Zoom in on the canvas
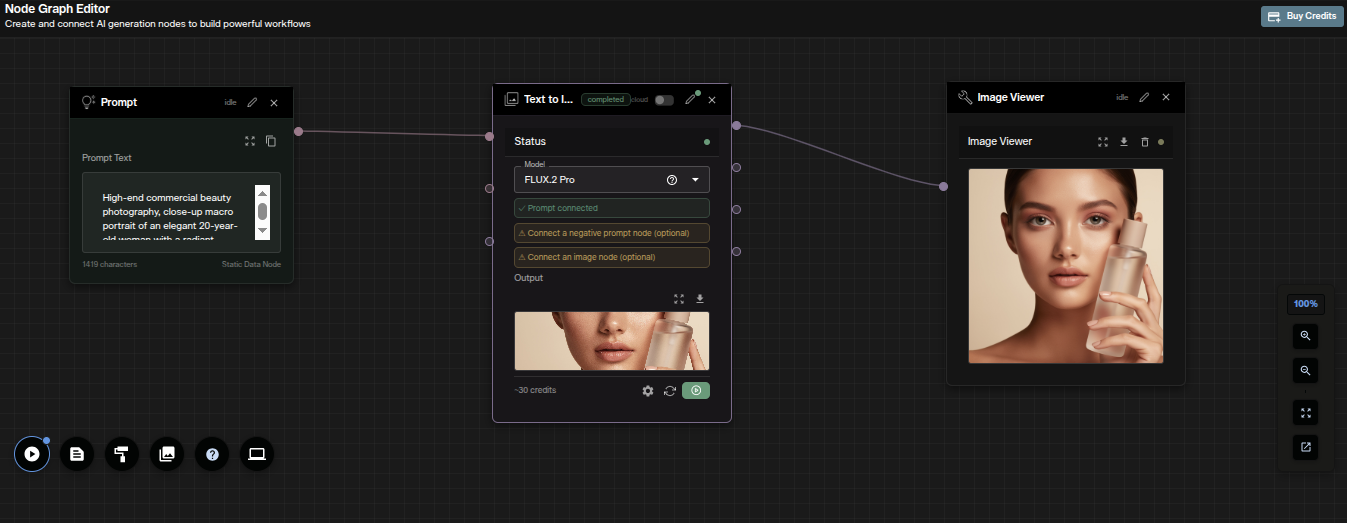The image size is (1347, 523). click(x=1306, y=336)
